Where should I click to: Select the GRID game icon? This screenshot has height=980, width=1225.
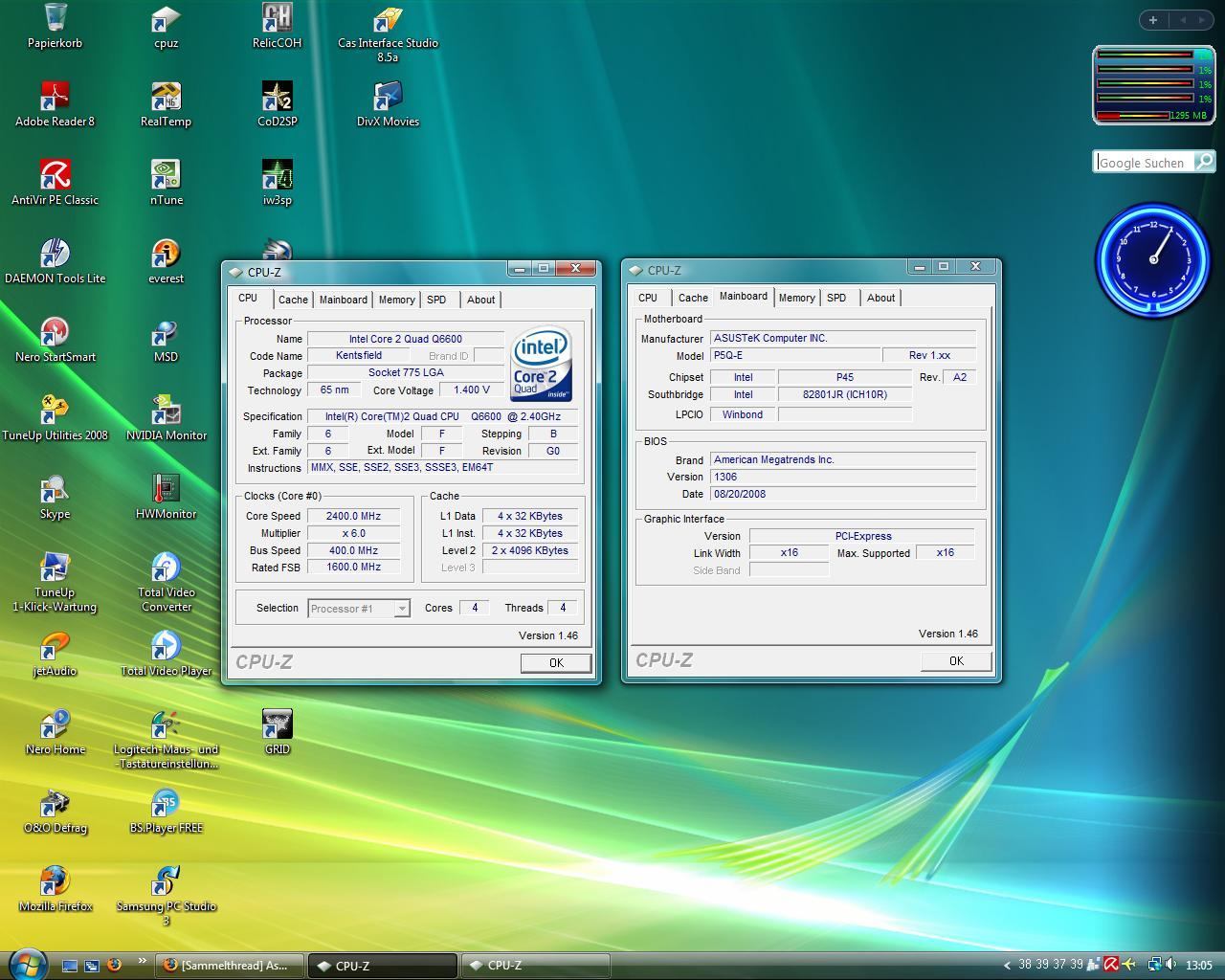pyautogui.click(x=277, y=732)
